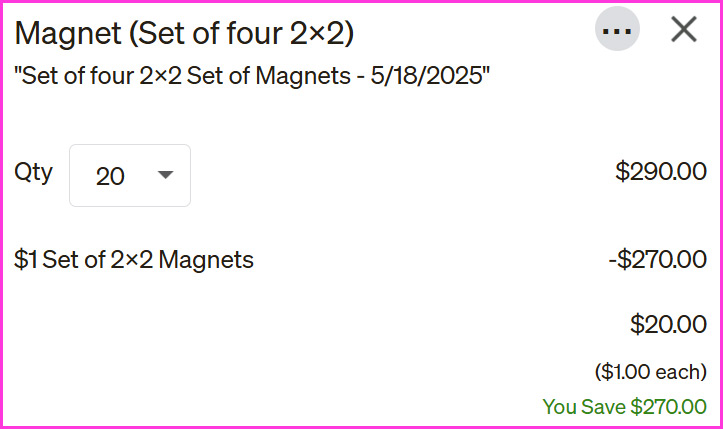Click the $270.00 amount in green savings
The image size is (723, 429).
point(668,407)
